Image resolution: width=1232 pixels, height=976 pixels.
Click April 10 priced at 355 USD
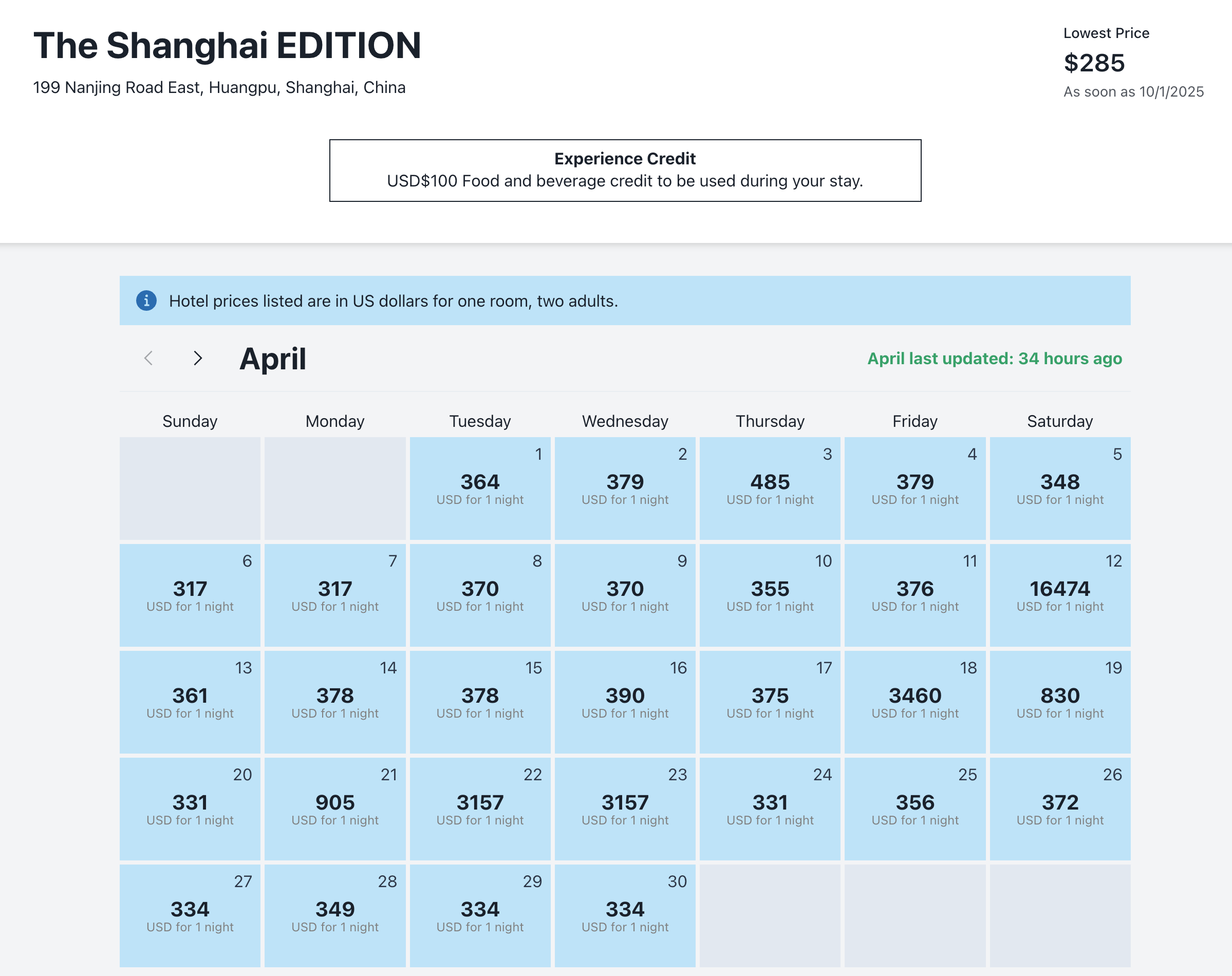click(x=769, y=595)
